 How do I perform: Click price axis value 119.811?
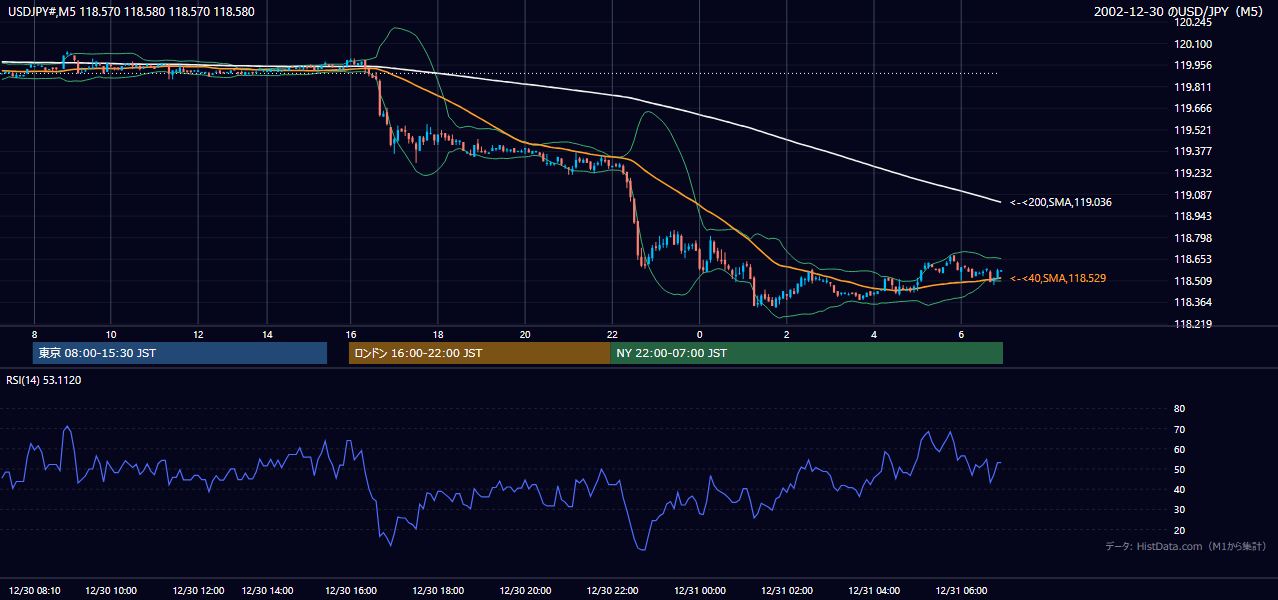click(x=1194, y=87)
